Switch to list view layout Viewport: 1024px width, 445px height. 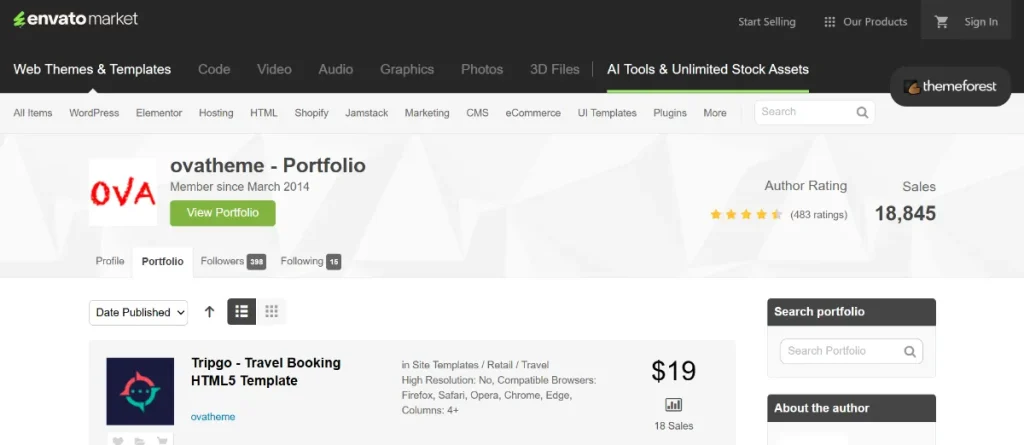click(x=242, y=312)
